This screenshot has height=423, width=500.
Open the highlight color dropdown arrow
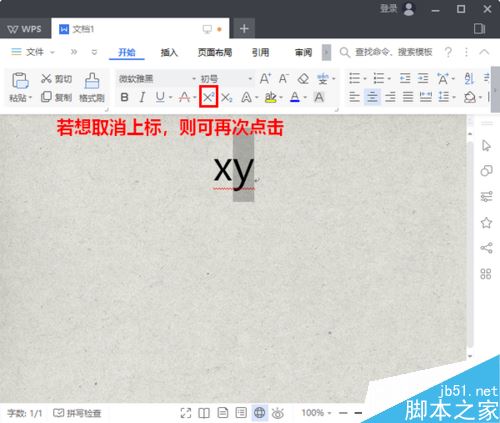coord(281,98)
